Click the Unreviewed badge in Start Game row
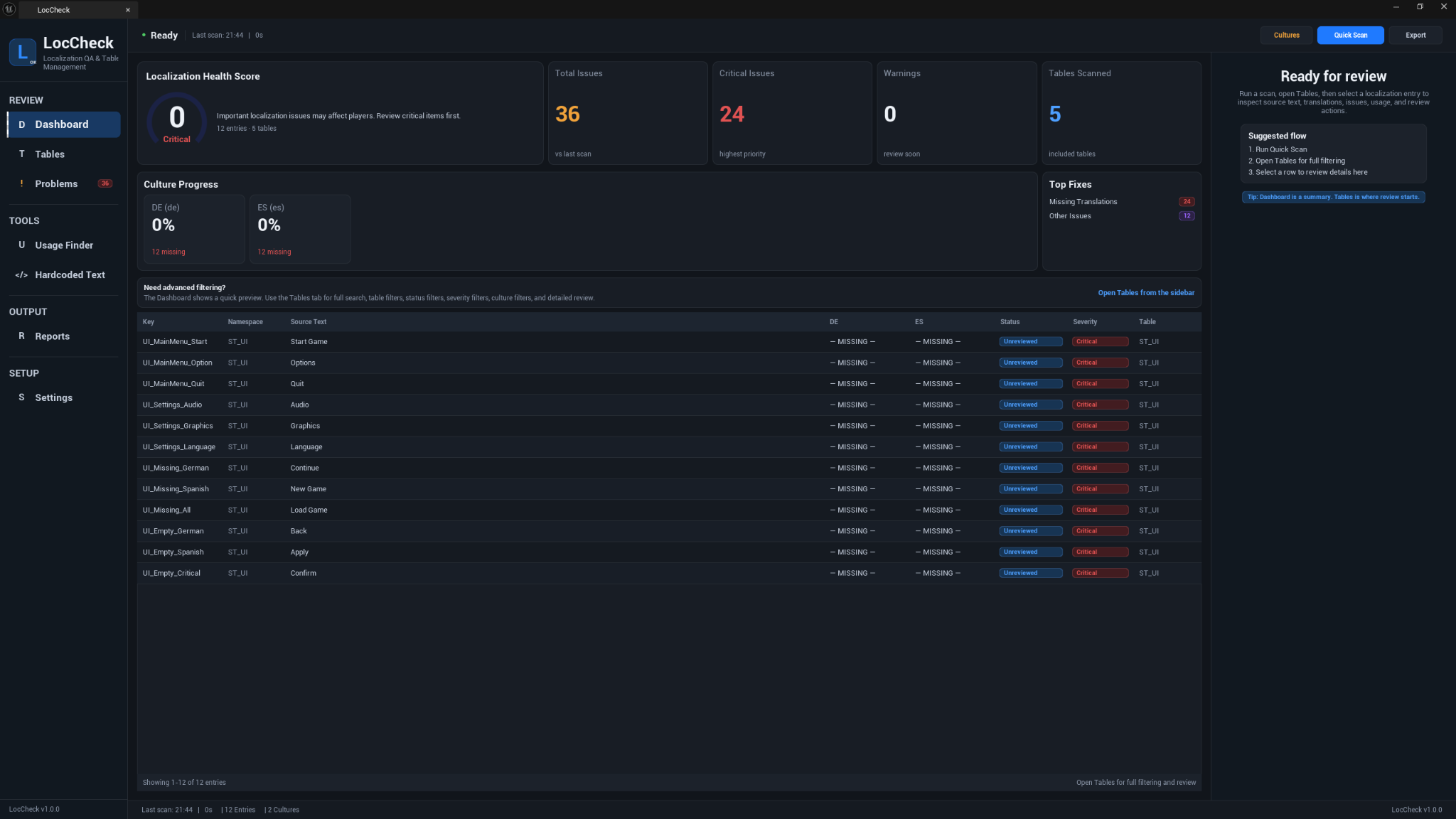This screenshot has height=819, width=1456. point(1030,342)
